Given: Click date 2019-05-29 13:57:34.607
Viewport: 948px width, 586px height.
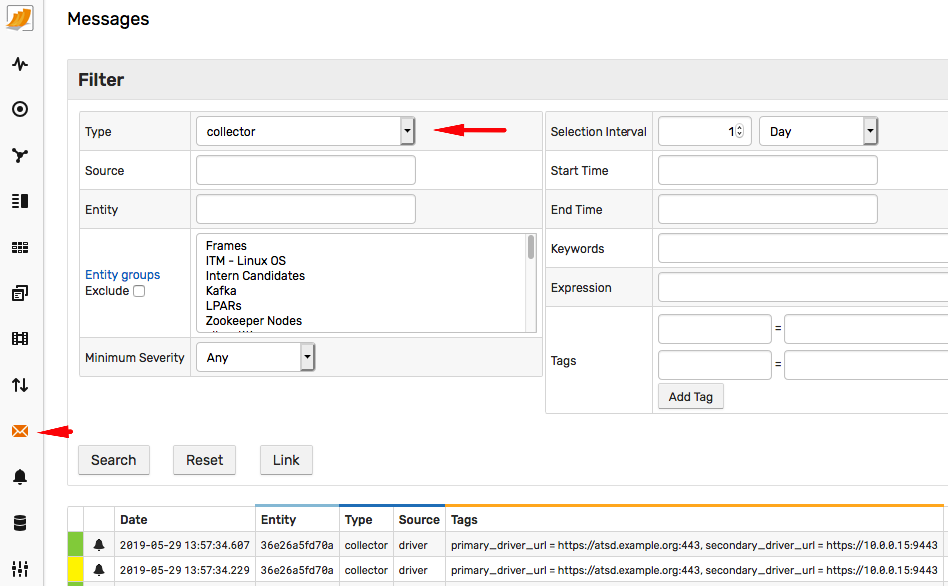Looking at the screenshot, I should coord(184,545).
